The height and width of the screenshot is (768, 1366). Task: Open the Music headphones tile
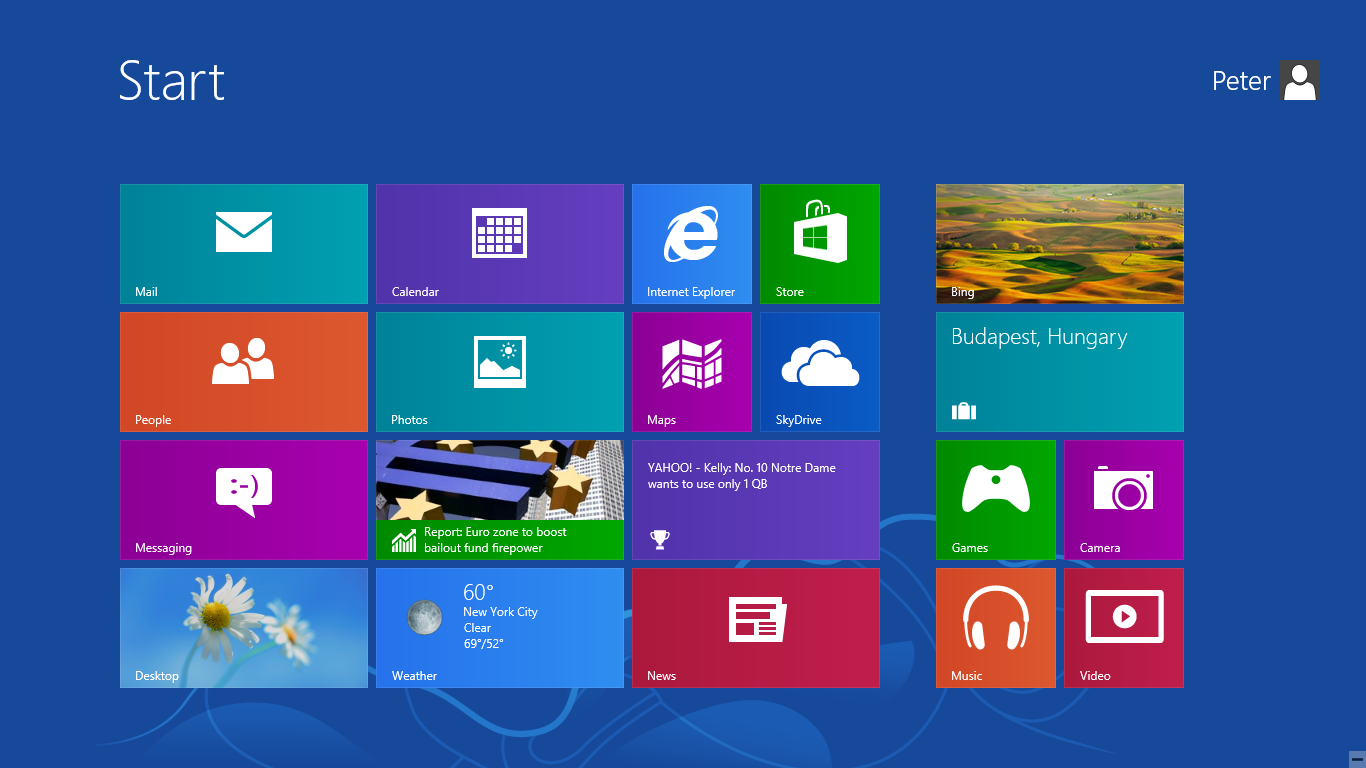tap(996, 628)
